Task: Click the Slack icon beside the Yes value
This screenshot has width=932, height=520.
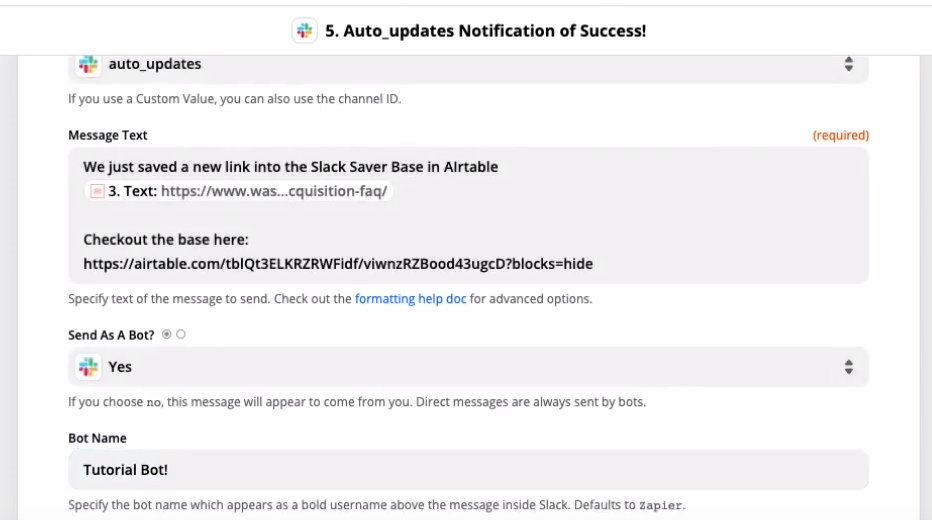Action: coord(89,367)
